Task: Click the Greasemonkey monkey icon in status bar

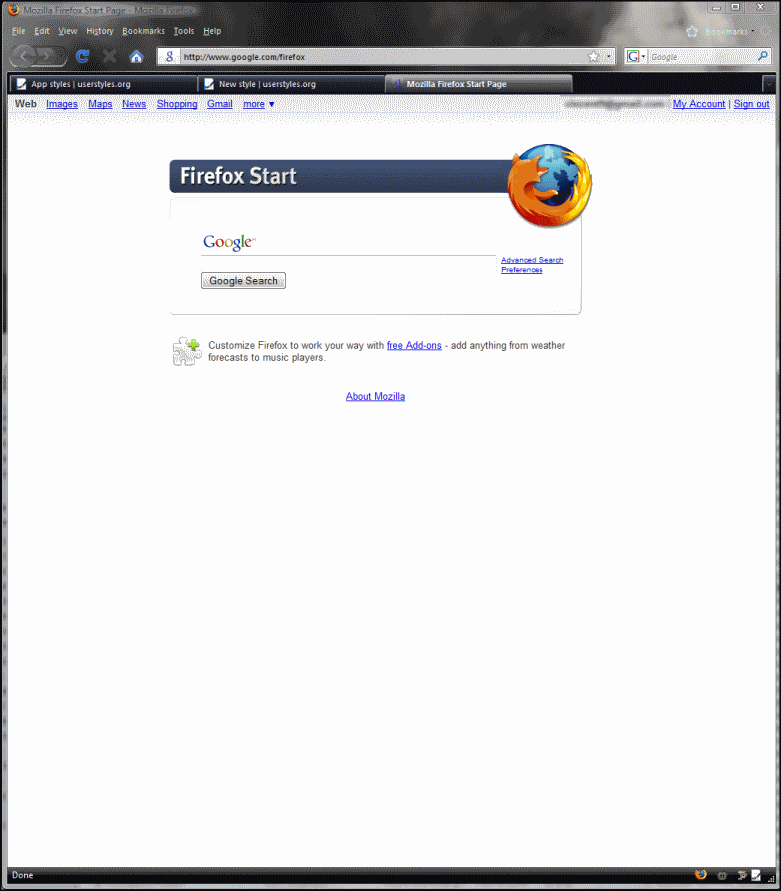Action: coord(722,875)
